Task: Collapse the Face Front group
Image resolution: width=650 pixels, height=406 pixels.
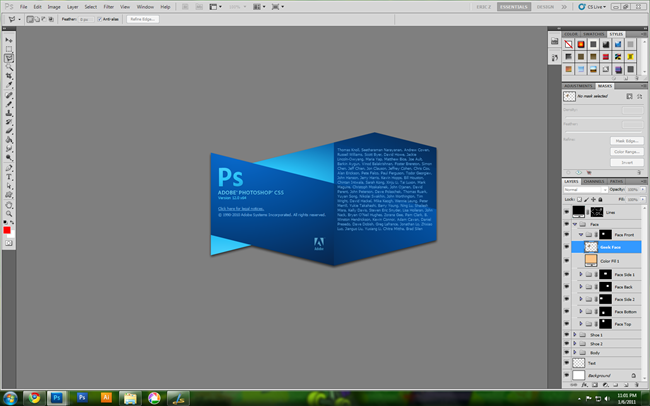Action: pos(581,234)
